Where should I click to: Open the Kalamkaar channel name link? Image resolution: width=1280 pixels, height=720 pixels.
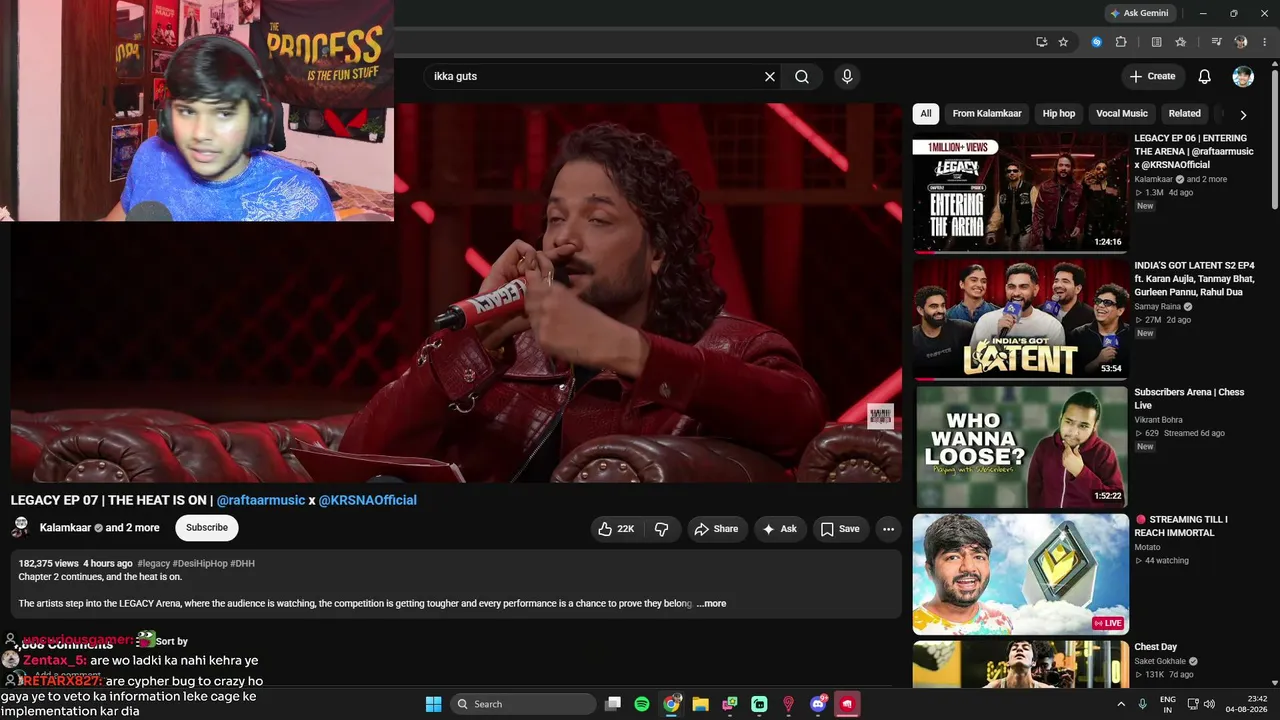(x=65, y=528)
